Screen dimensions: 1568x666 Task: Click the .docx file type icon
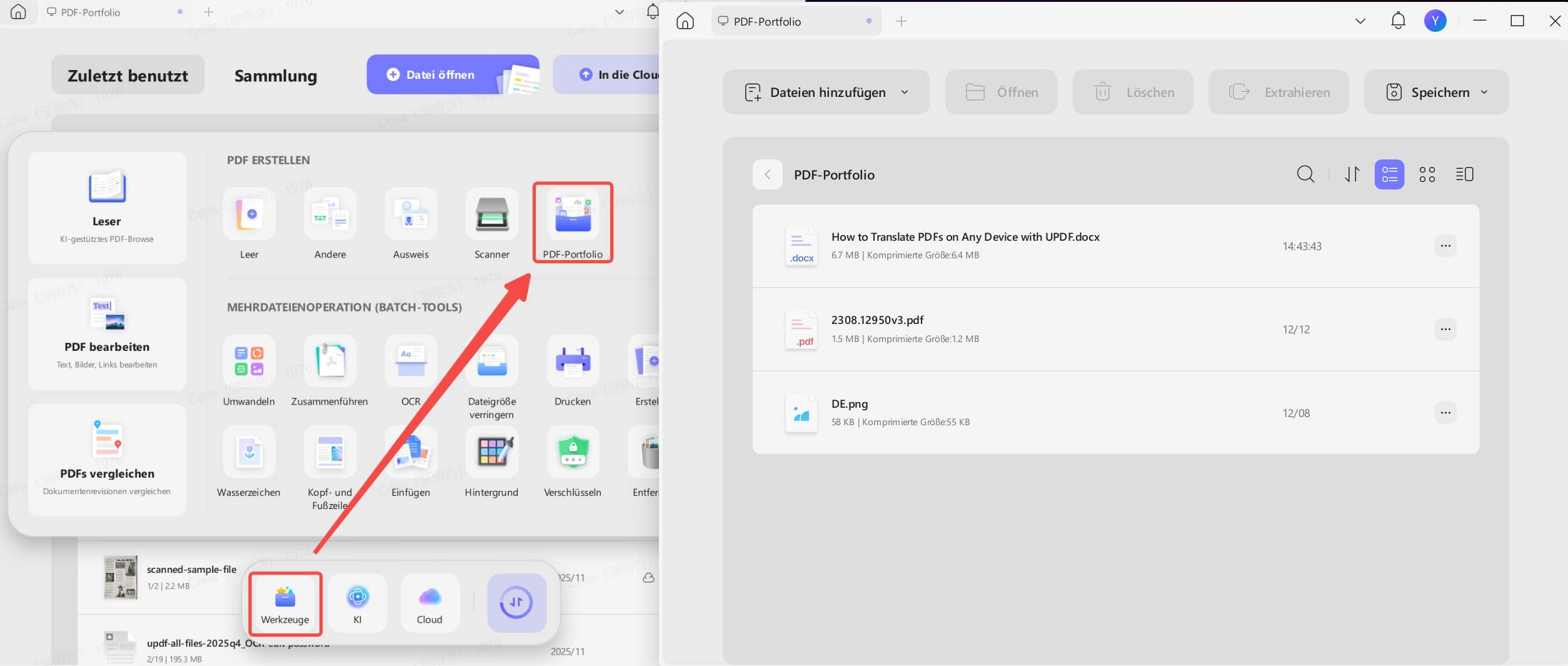(x=802, y=246)
